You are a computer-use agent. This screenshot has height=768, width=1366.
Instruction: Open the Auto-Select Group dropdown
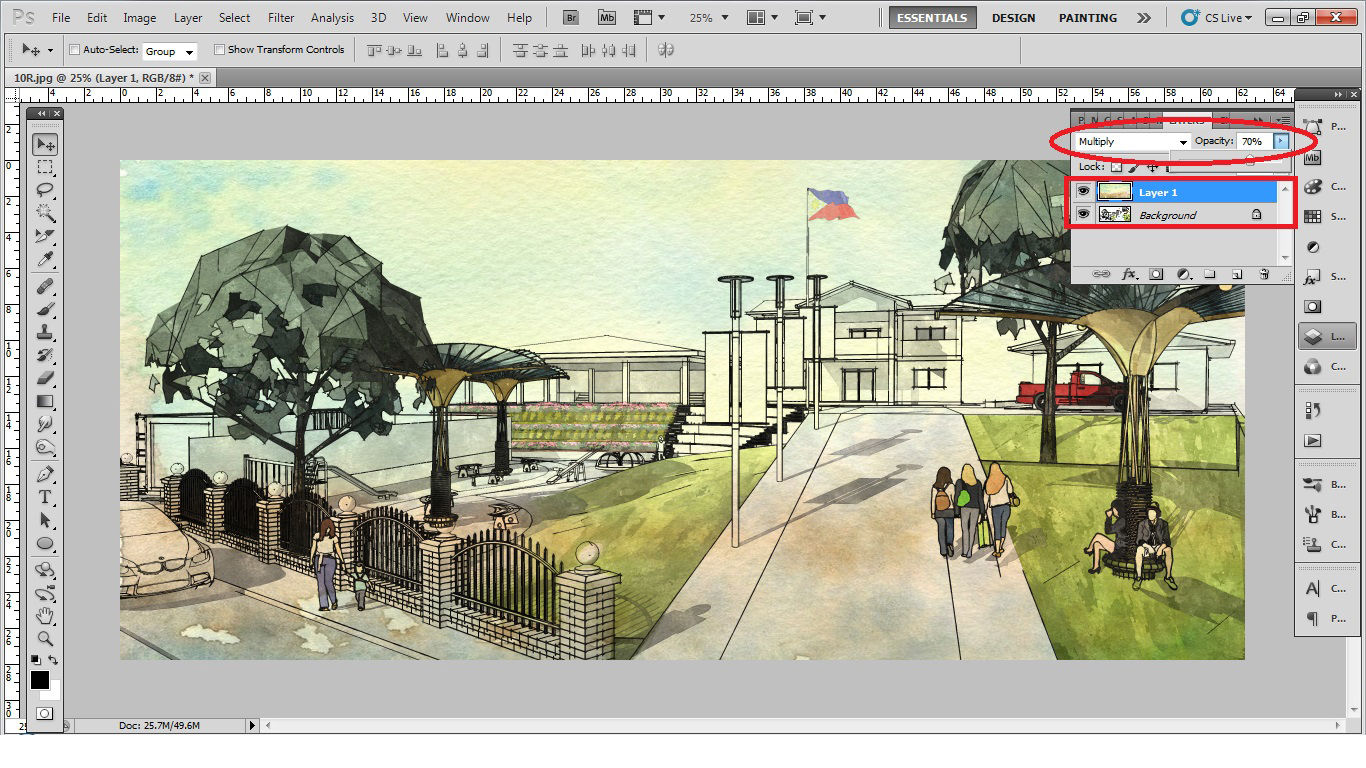[x=171, y=51]
